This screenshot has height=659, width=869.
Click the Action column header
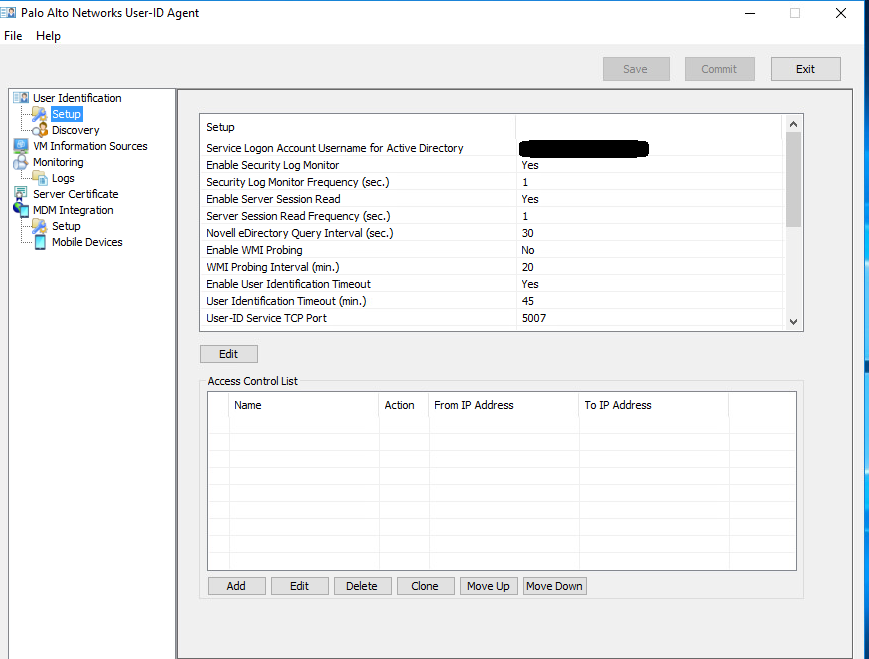404,405
